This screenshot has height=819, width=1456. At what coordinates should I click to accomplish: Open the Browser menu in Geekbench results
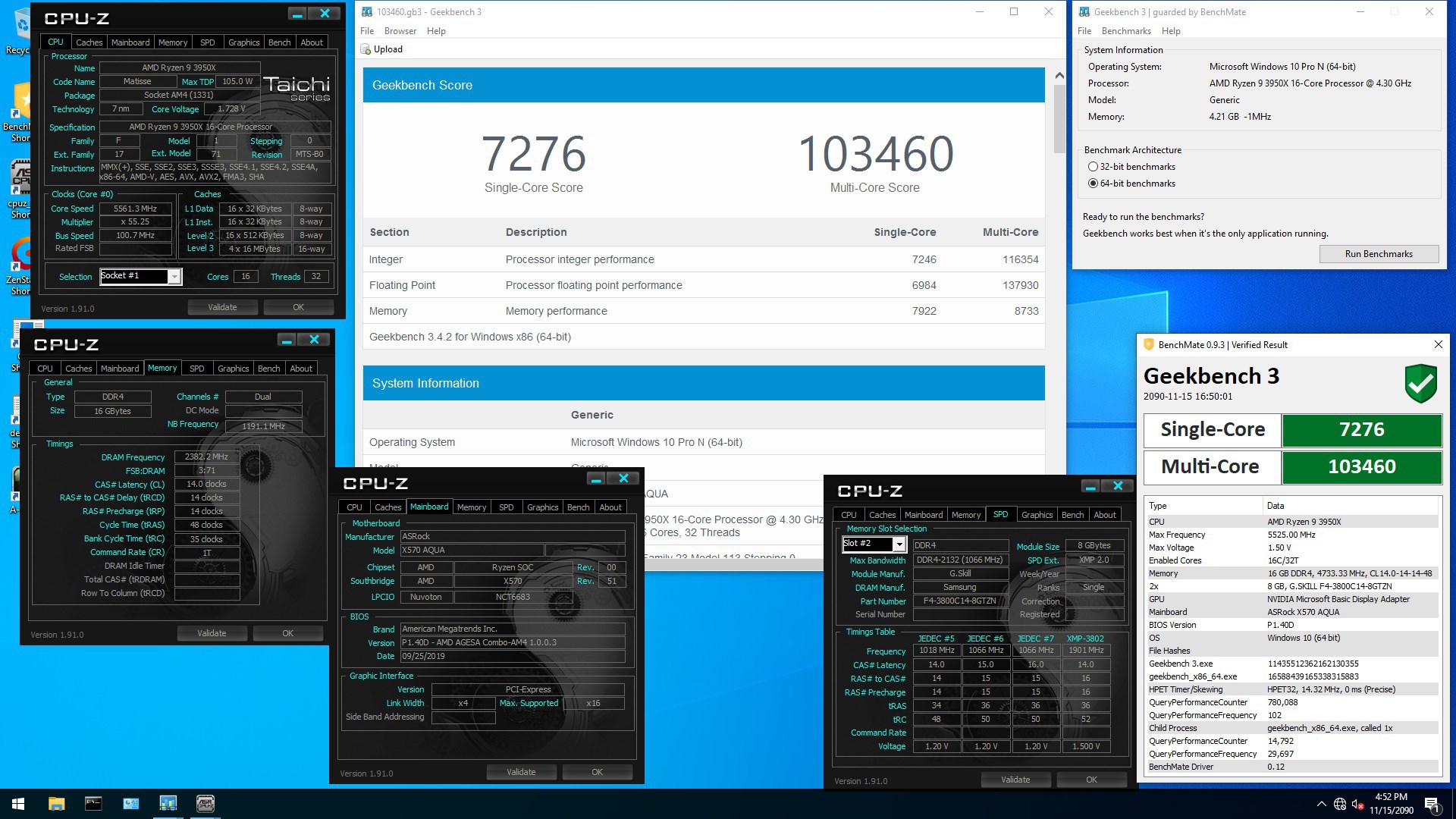pos(400,31)
